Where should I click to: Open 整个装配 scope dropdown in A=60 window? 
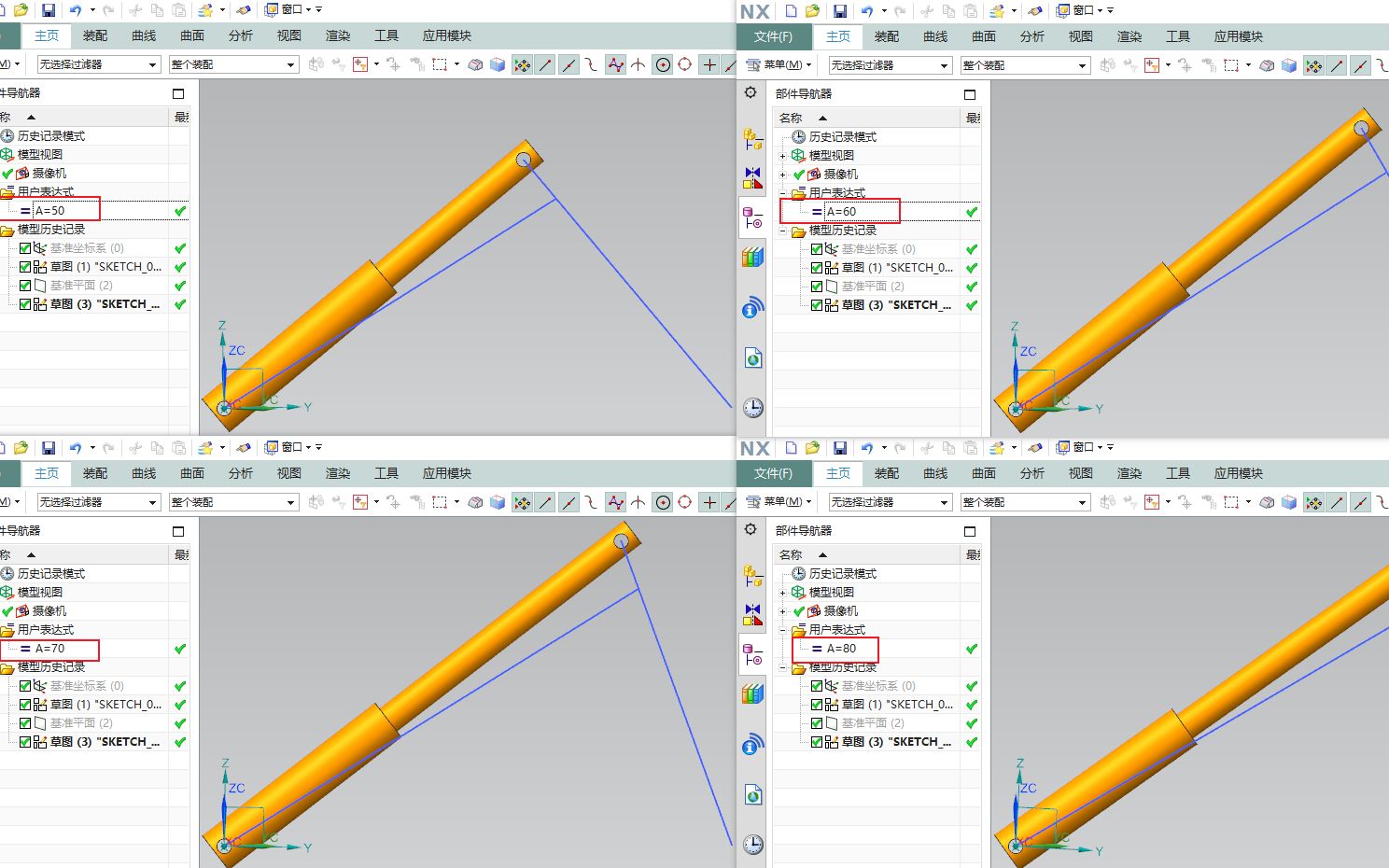point(1082,65)
